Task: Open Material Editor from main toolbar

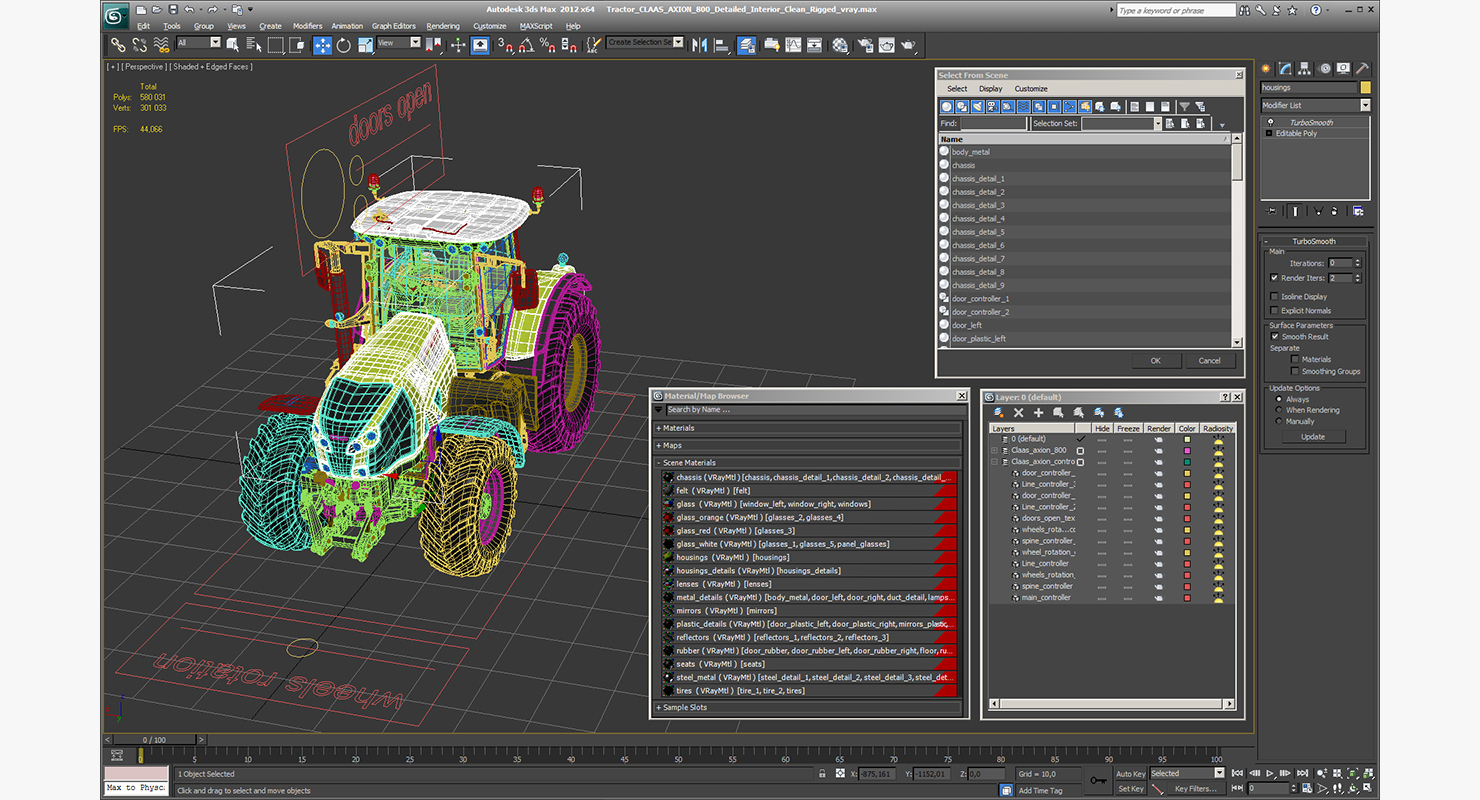Action: (839, 45)
